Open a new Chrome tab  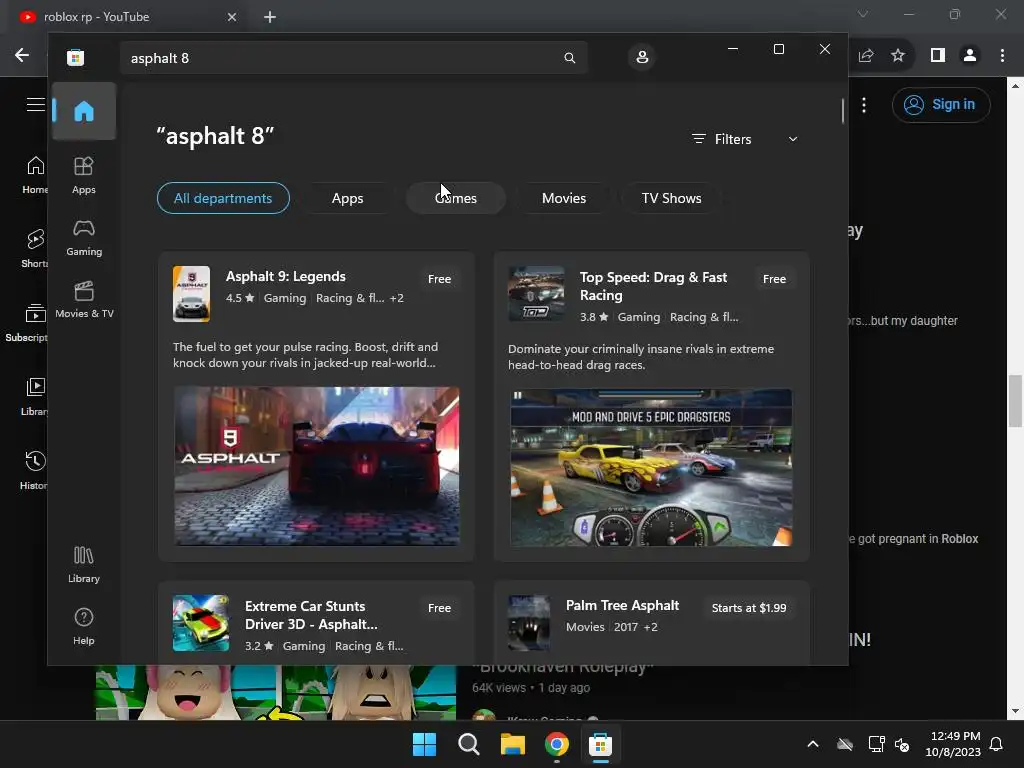click(x=270, y=17)
